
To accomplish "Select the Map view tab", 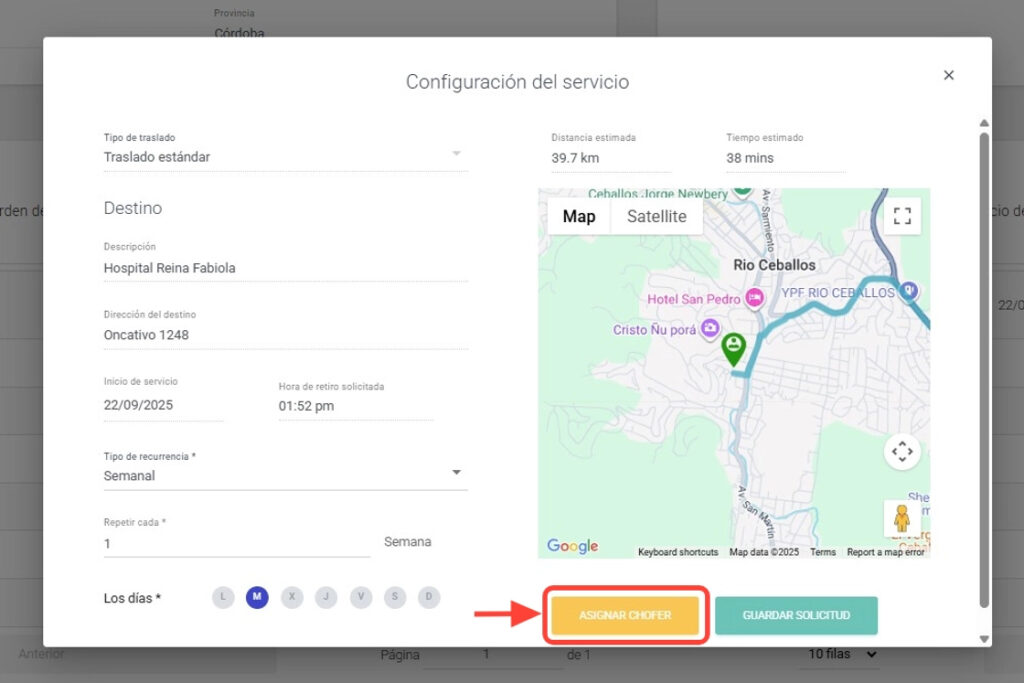I will 579,217.
